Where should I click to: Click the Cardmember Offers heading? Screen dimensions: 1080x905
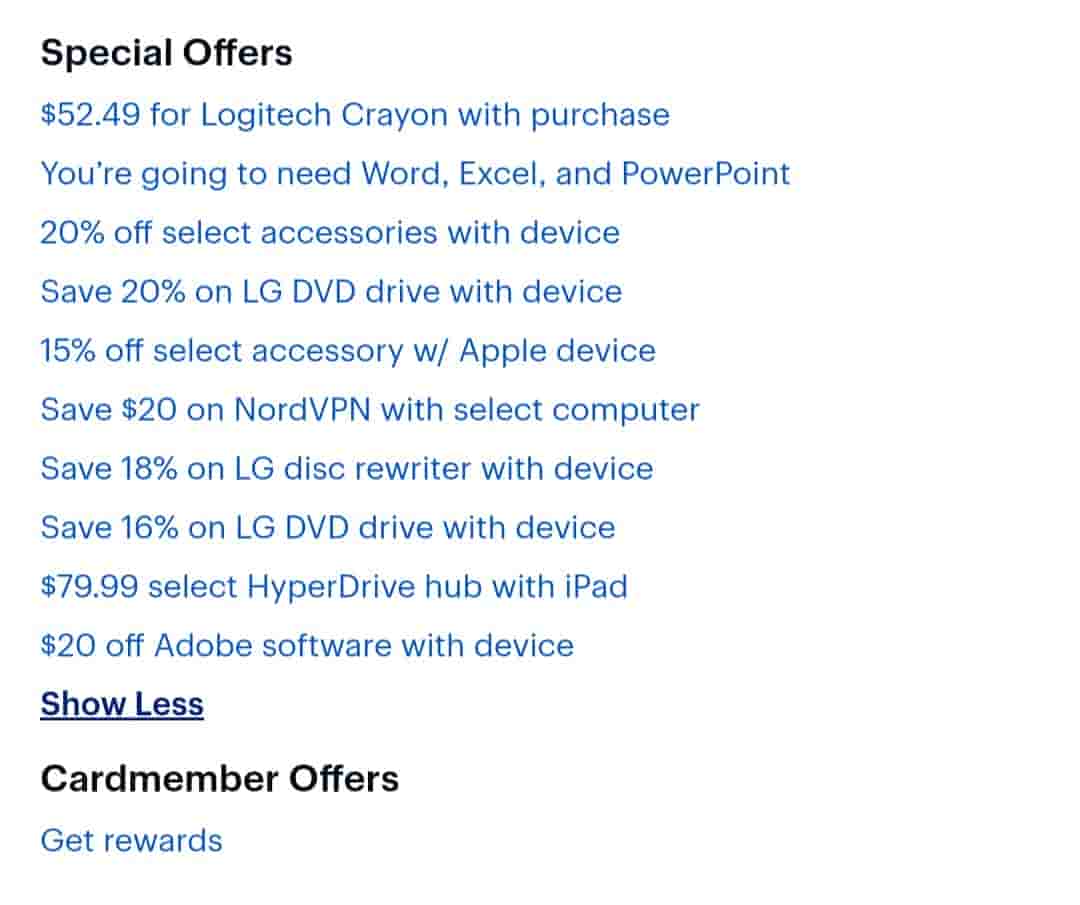(x=219, y=779)
